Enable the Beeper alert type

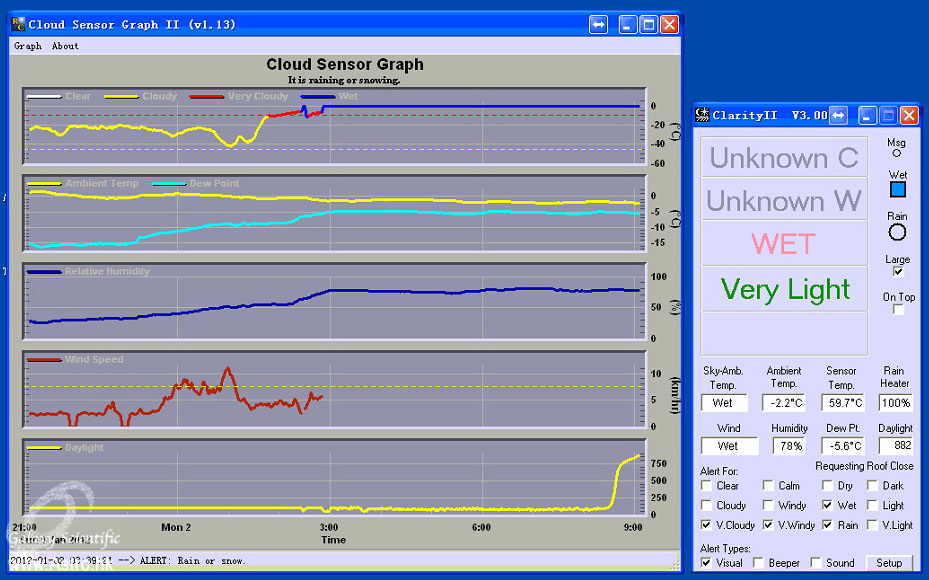coord(759,563)
